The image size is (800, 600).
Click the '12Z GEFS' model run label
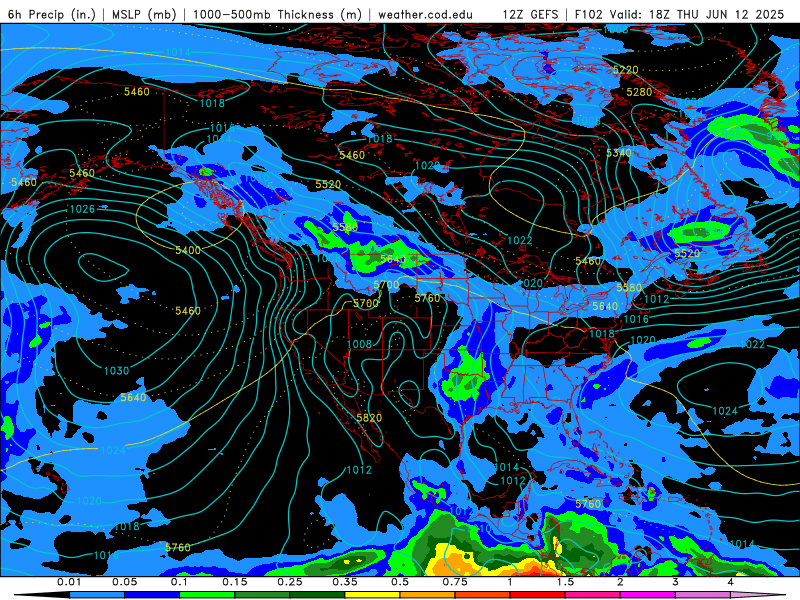point(531,14)
